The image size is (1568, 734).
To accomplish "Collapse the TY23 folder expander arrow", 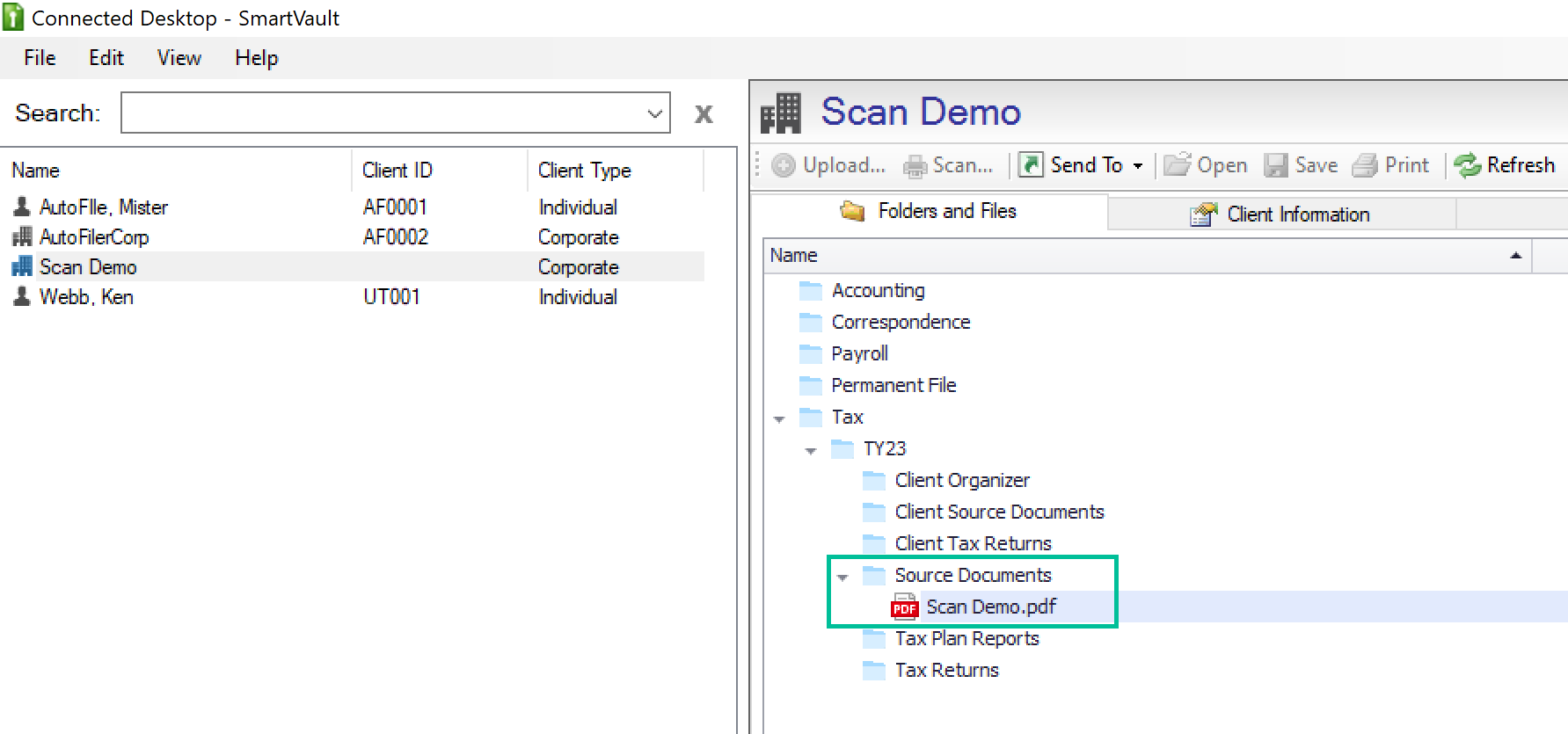I will coord(811,451).
